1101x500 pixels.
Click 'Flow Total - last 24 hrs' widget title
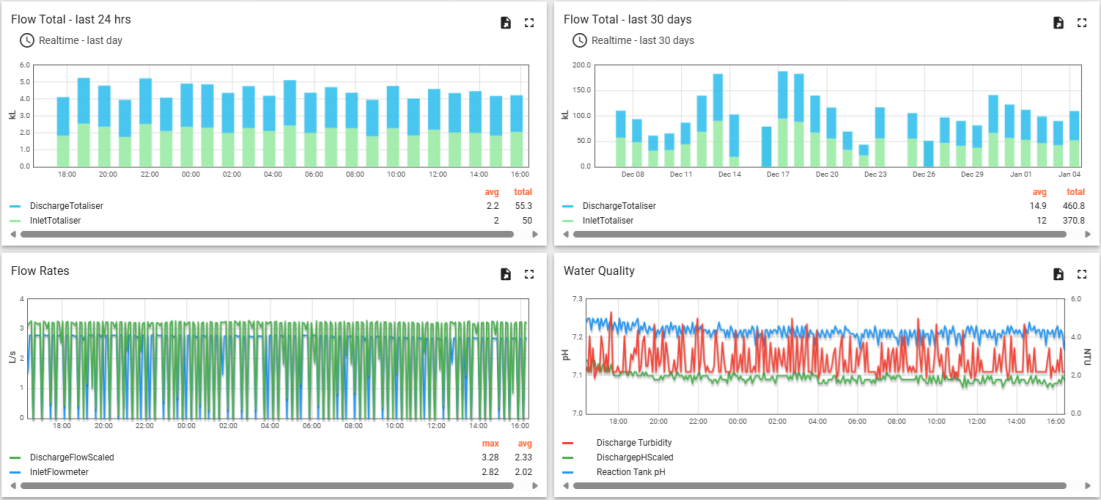(x=71, y=20)
